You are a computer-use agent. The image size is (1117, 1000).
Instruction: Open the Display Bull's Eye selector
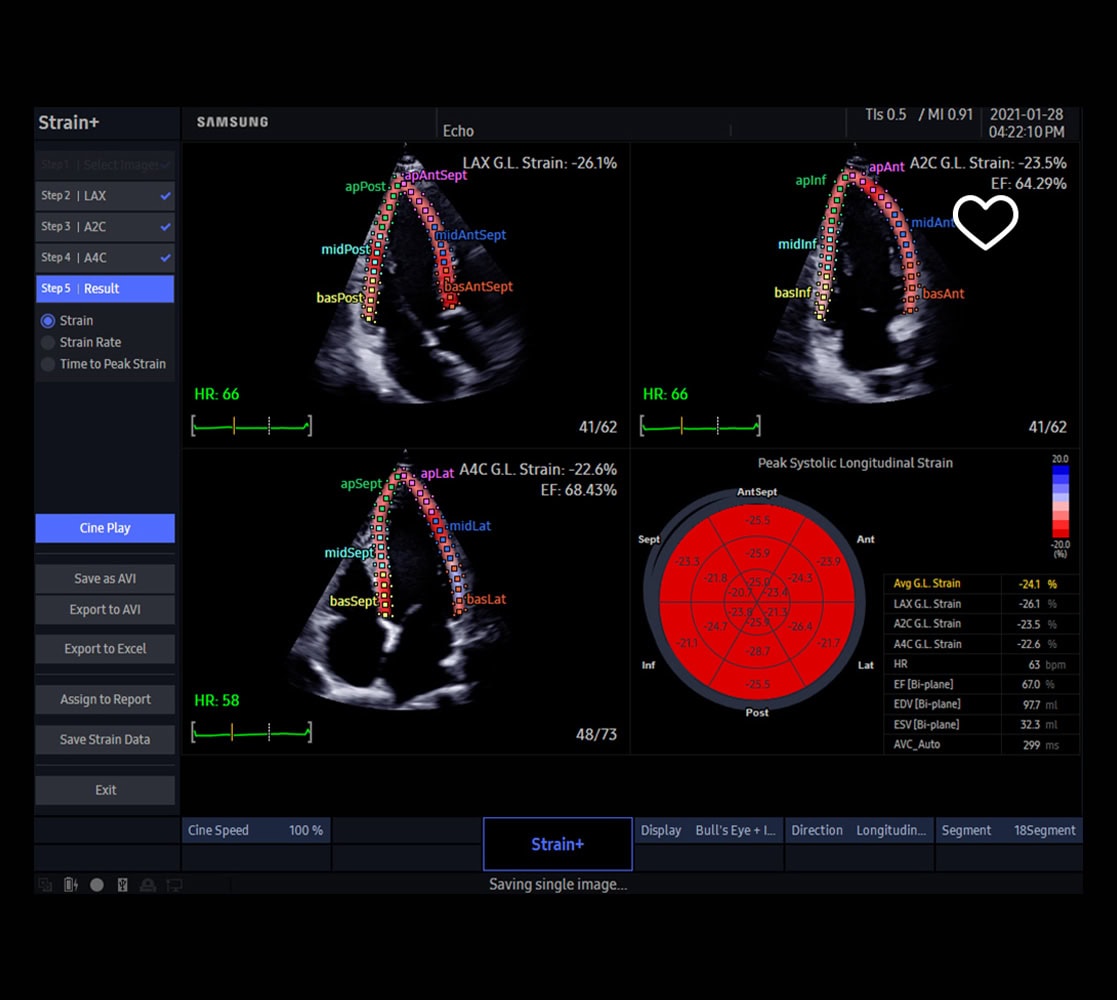coord(708,830)
